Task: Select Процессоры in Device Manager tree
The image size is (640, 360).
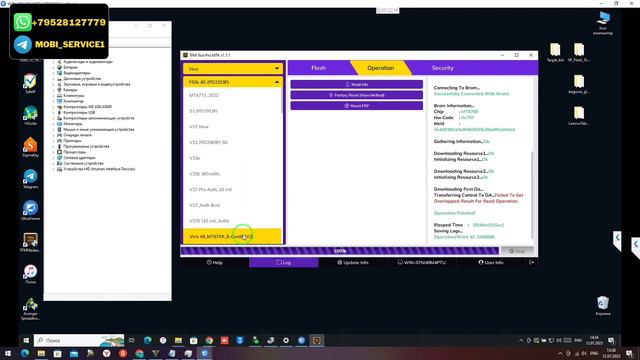Action: (x=74, y=152)
